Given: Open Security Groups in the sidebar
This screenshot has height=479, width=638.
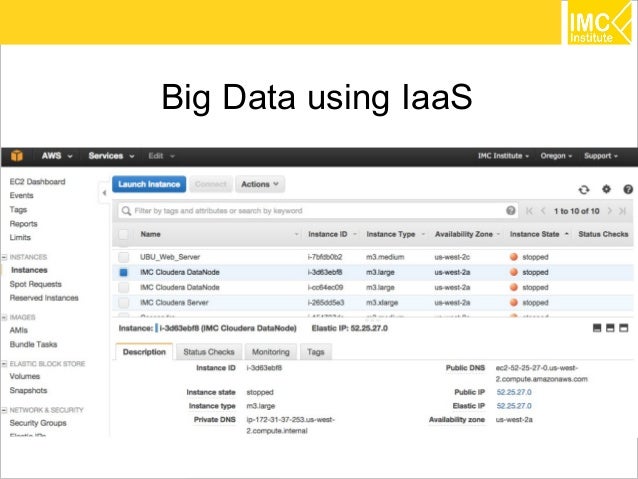Looking at the screenshot, I should point(38,423).
